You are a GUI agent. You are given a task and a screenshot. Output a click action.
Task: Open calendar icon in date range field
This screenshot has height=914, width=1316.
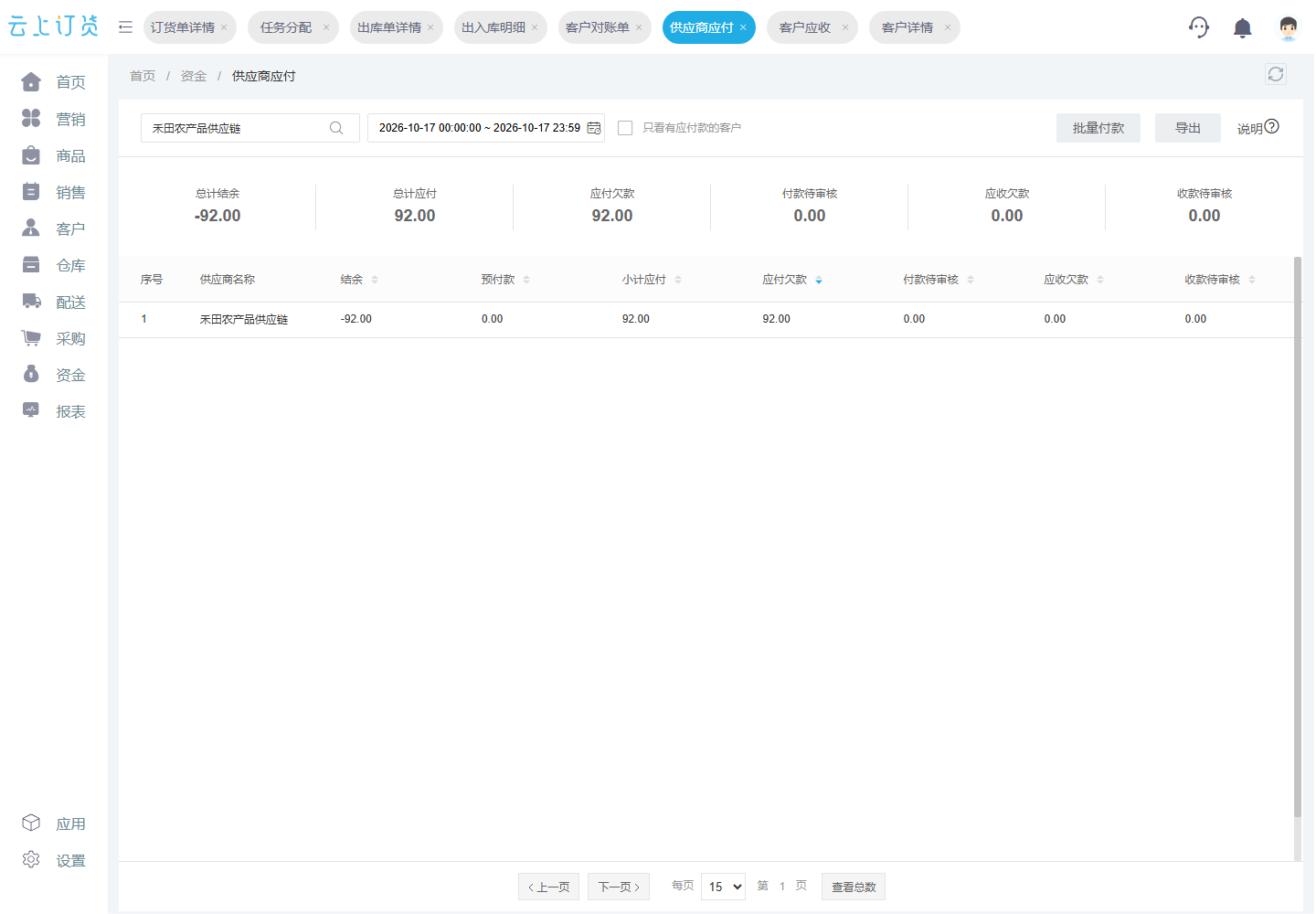[x=594, y=128]
